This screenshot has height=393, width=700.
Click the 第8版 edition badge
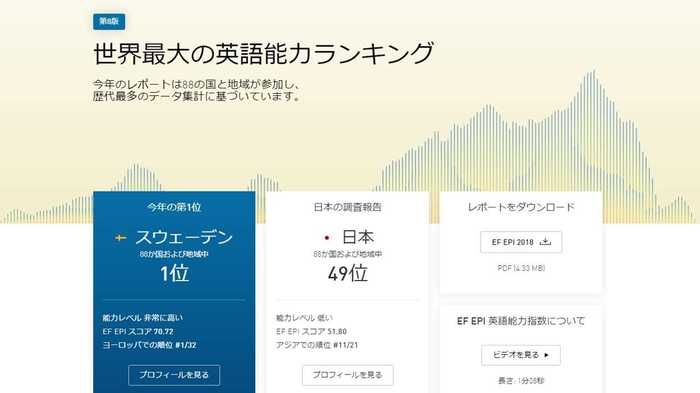[109, 21]
